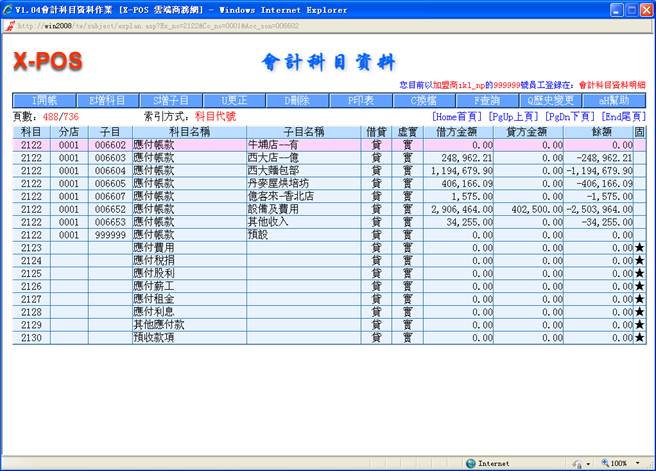
Task: Click the X-POS logo
Action: click(x=47, y=62)
